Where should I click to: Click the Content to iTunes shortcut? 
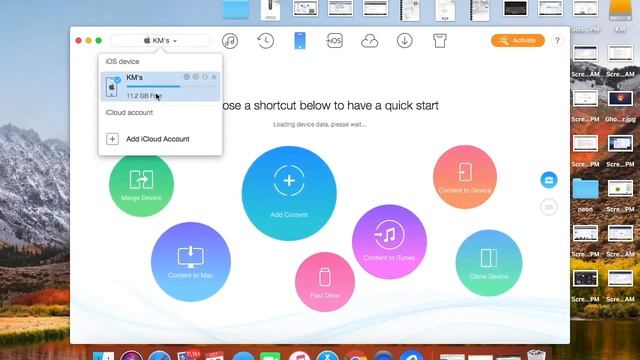(389, 242)
